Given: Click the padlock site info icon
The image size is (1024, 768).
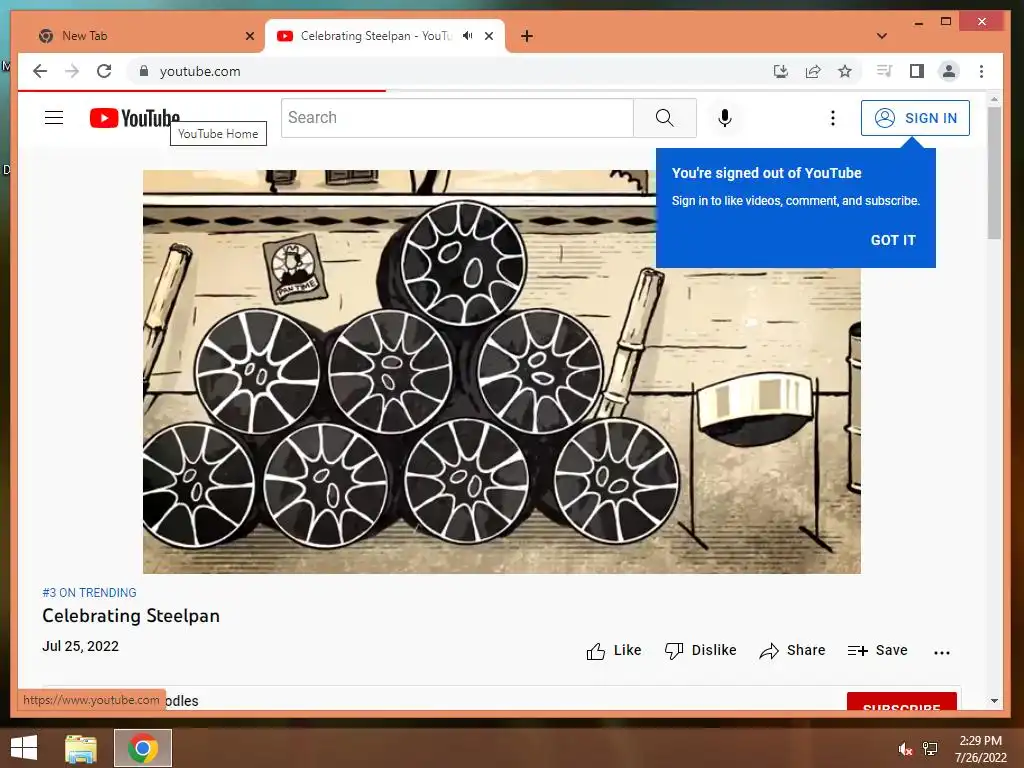Looking at the screenshot, I should 144,71.
